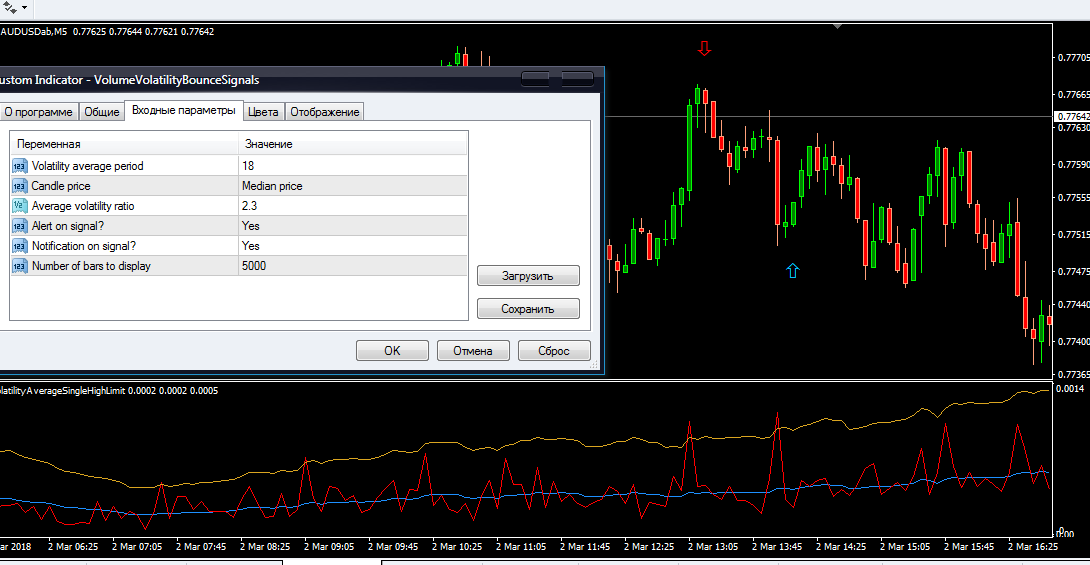1090x565 pixels.
Task: Click the 'Сброс' reset button
Action: (x=554, y=351)
